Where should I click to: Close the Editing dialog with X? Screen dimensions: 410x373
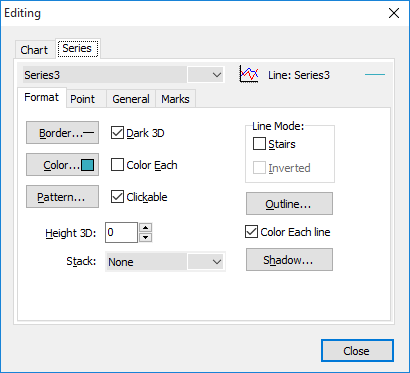394,13
